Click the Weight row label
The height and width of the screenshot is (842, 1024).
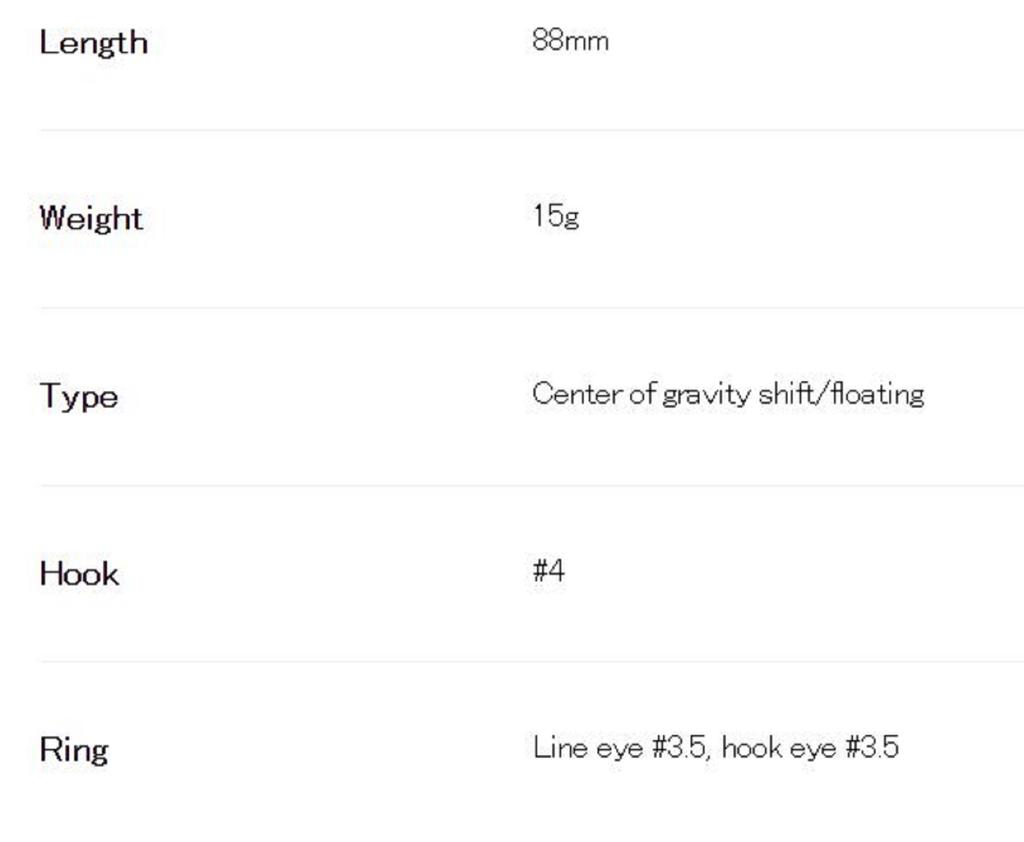pyautogui.click(x=91, y=218)
